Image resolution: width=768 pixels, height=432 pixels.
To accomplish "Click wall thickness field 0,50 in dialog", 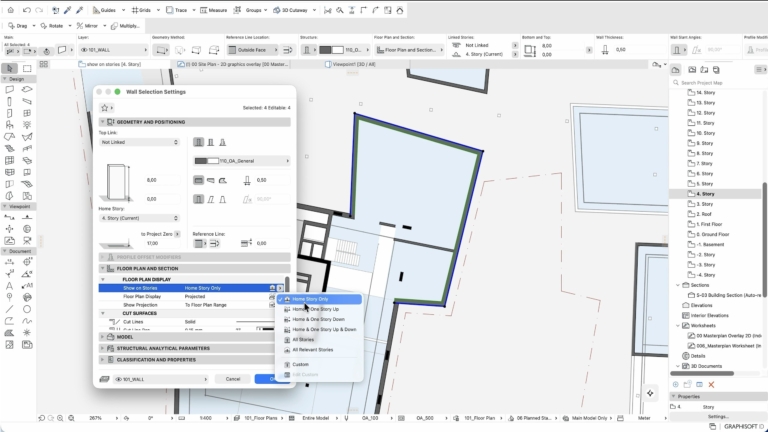I will [271, 180].
